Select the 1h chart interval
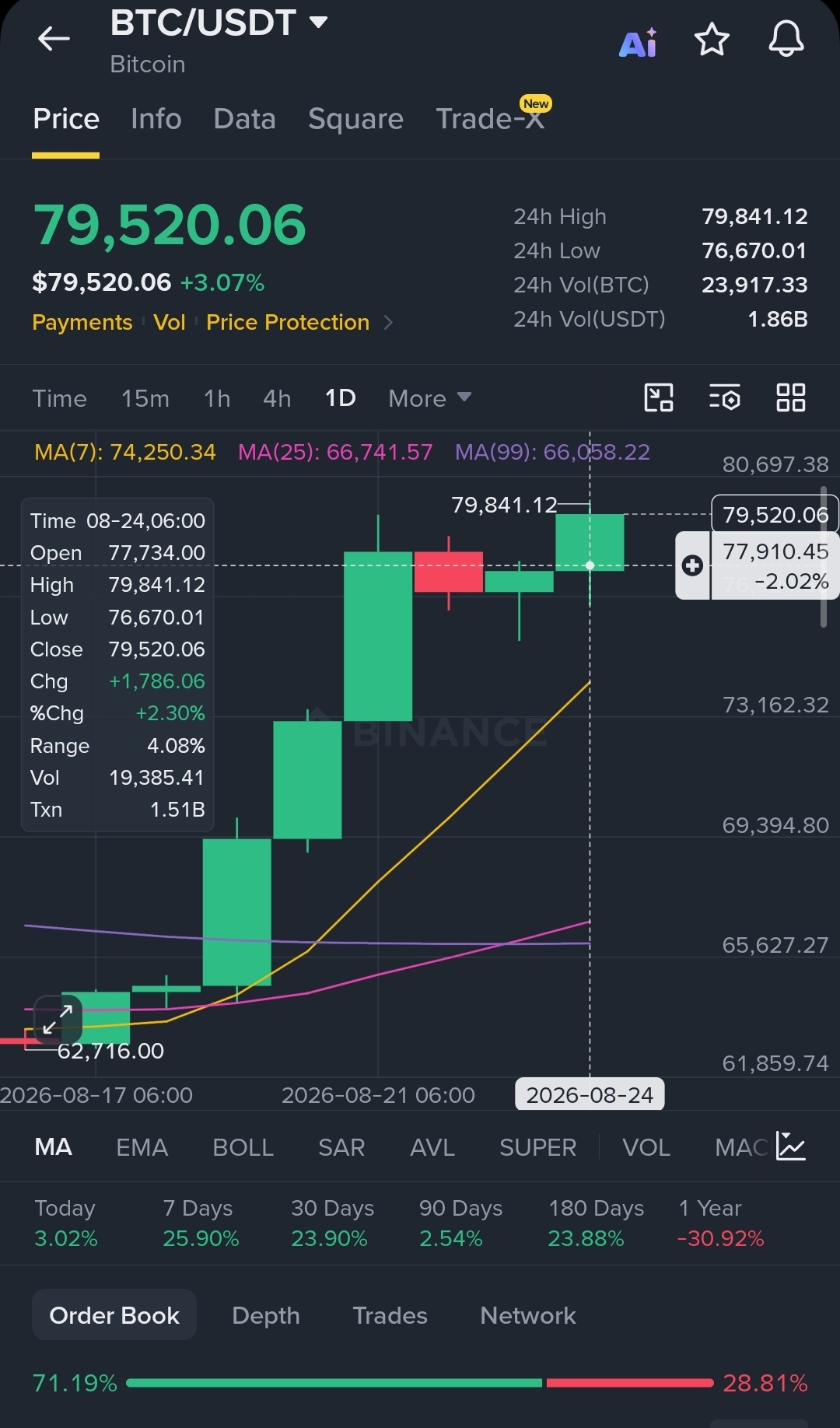 click(x=217, y=398)
